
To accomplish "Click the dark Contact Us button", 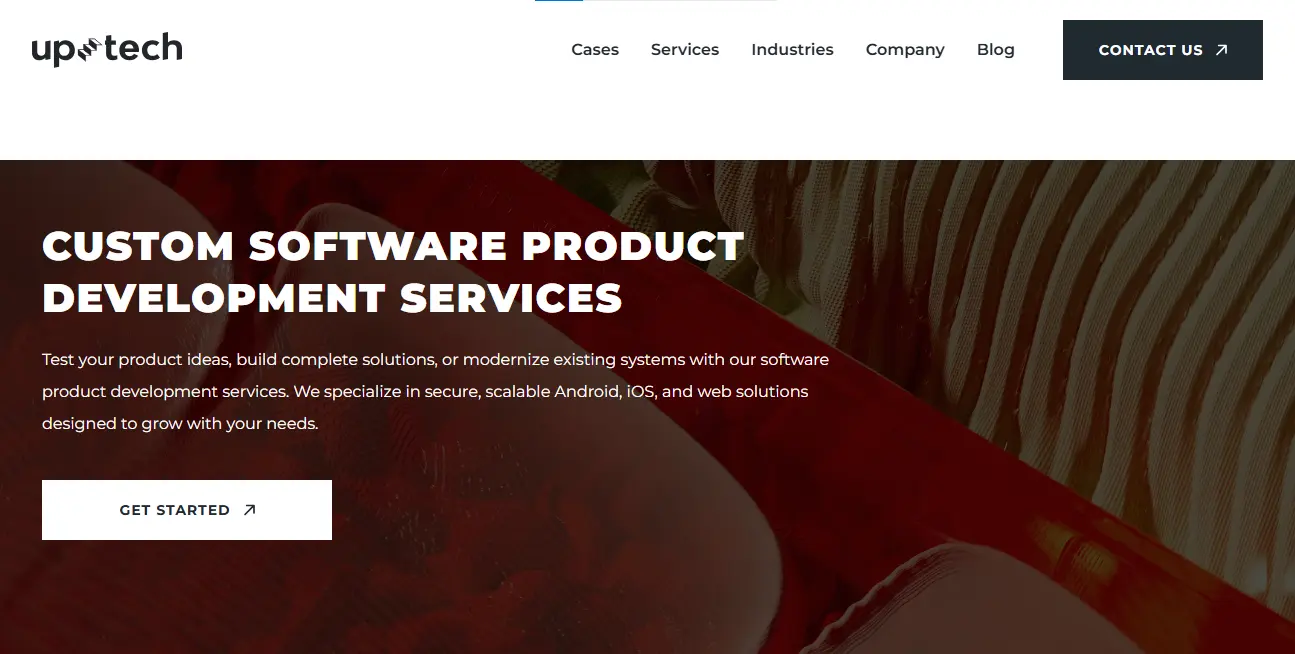I will click(x=1163, y=50).
